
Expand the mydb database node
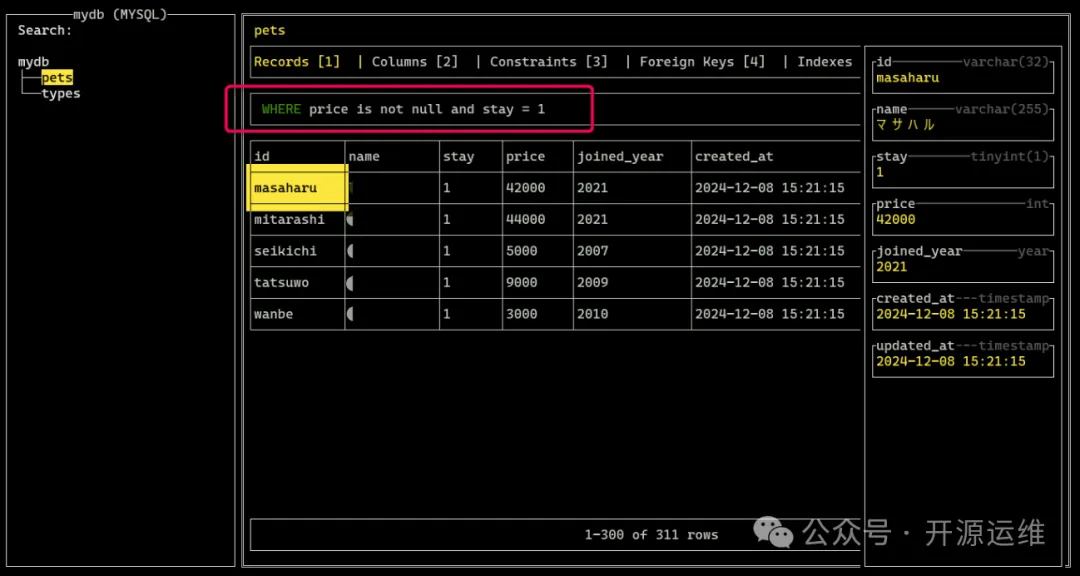(33, 62)
